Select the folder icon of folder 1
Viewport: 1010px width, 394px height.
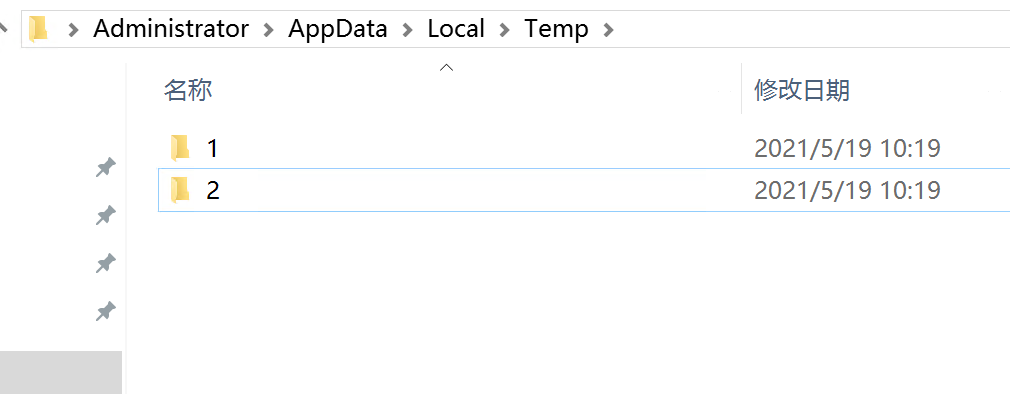180,148
